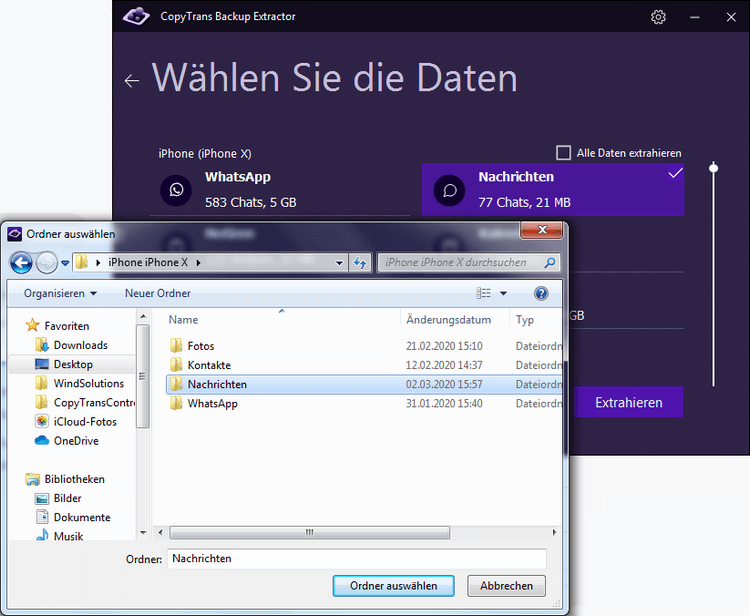Click the OneDrive cloud icon

pos(42,440)
